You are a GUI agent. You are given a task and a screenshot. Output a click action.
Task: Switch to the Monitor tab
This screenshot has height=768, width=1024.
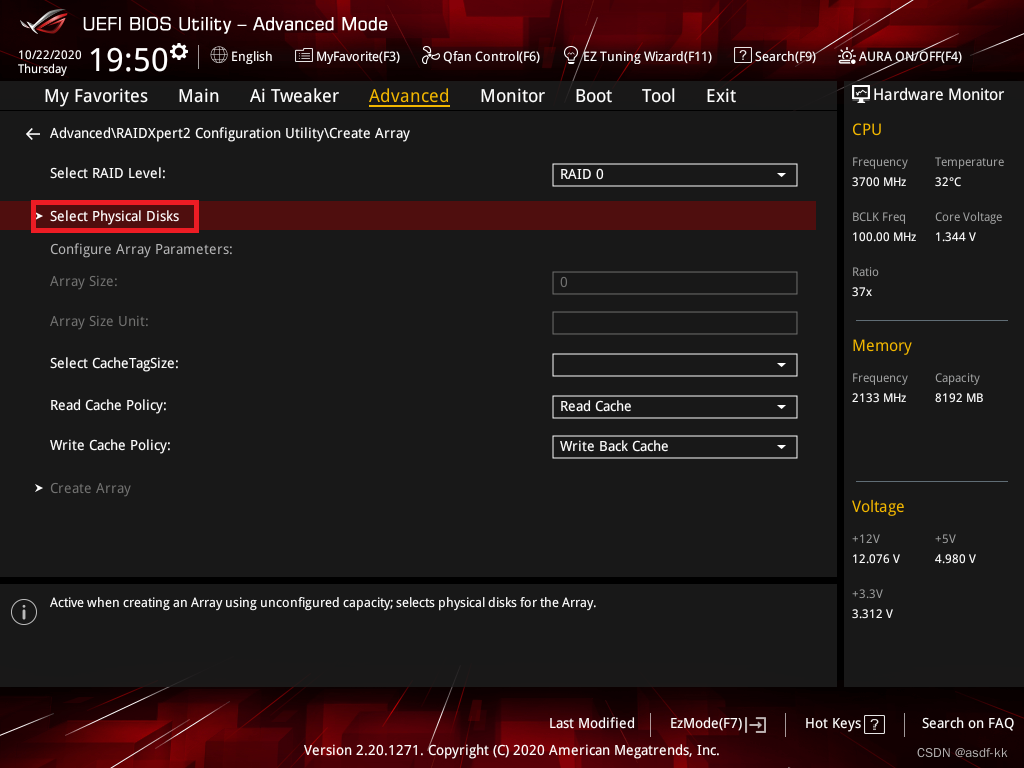click(x=512, y=96)
